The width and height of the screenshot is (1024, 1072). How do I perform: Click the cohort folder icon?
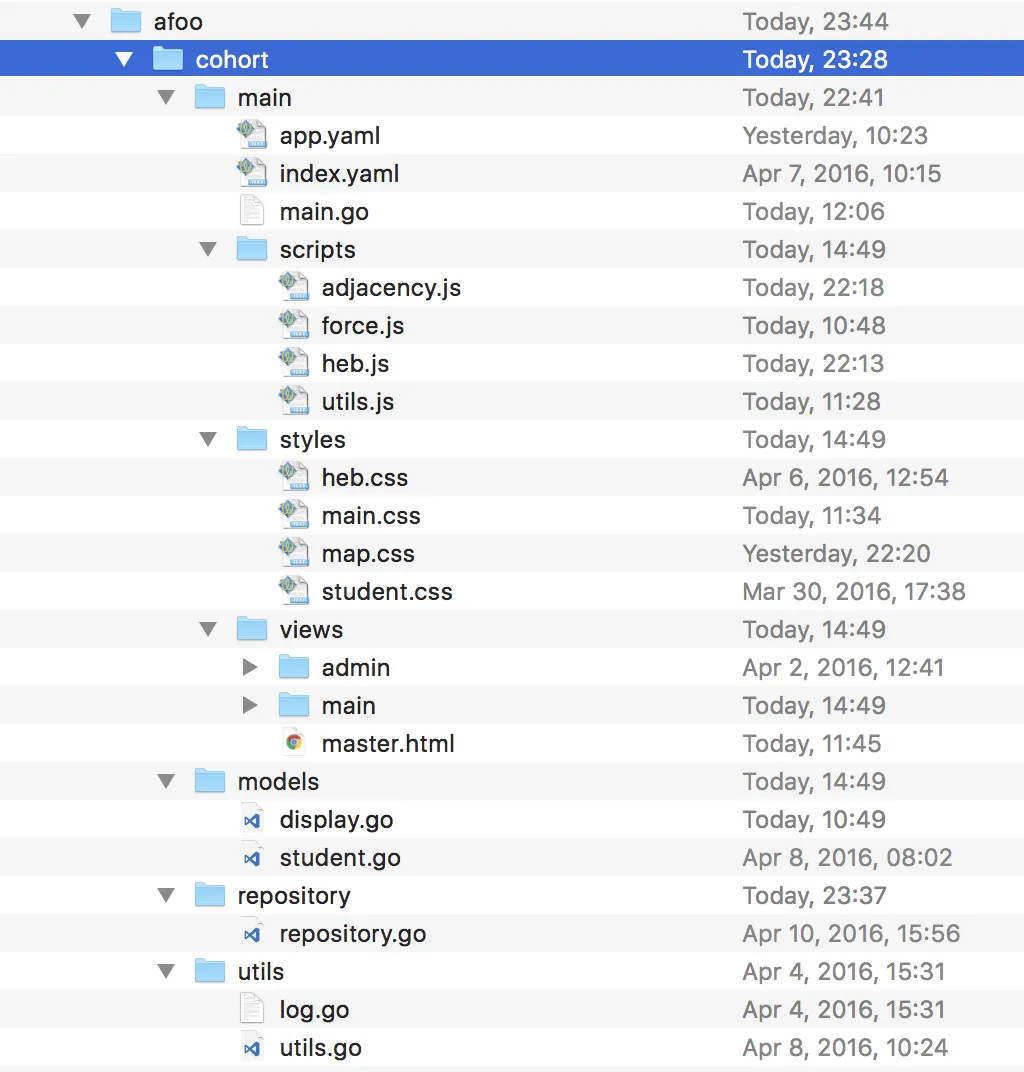coord(167,59)
